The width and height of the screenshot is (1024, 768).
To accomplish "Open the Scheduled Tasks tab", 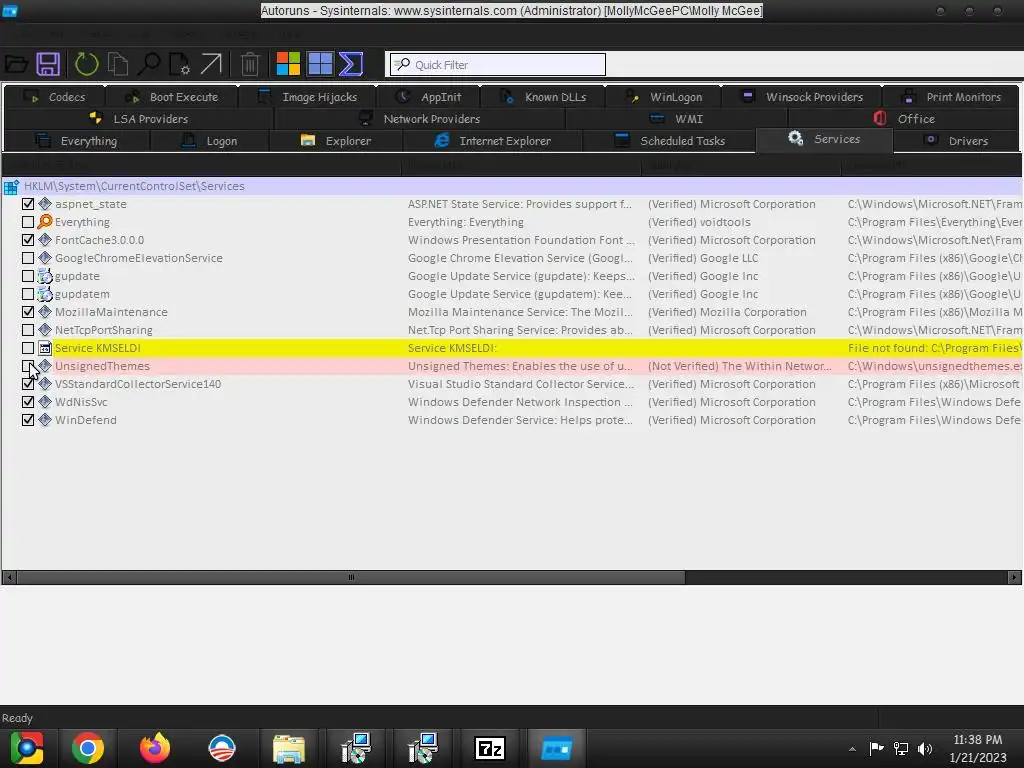I will click(670, 141).
